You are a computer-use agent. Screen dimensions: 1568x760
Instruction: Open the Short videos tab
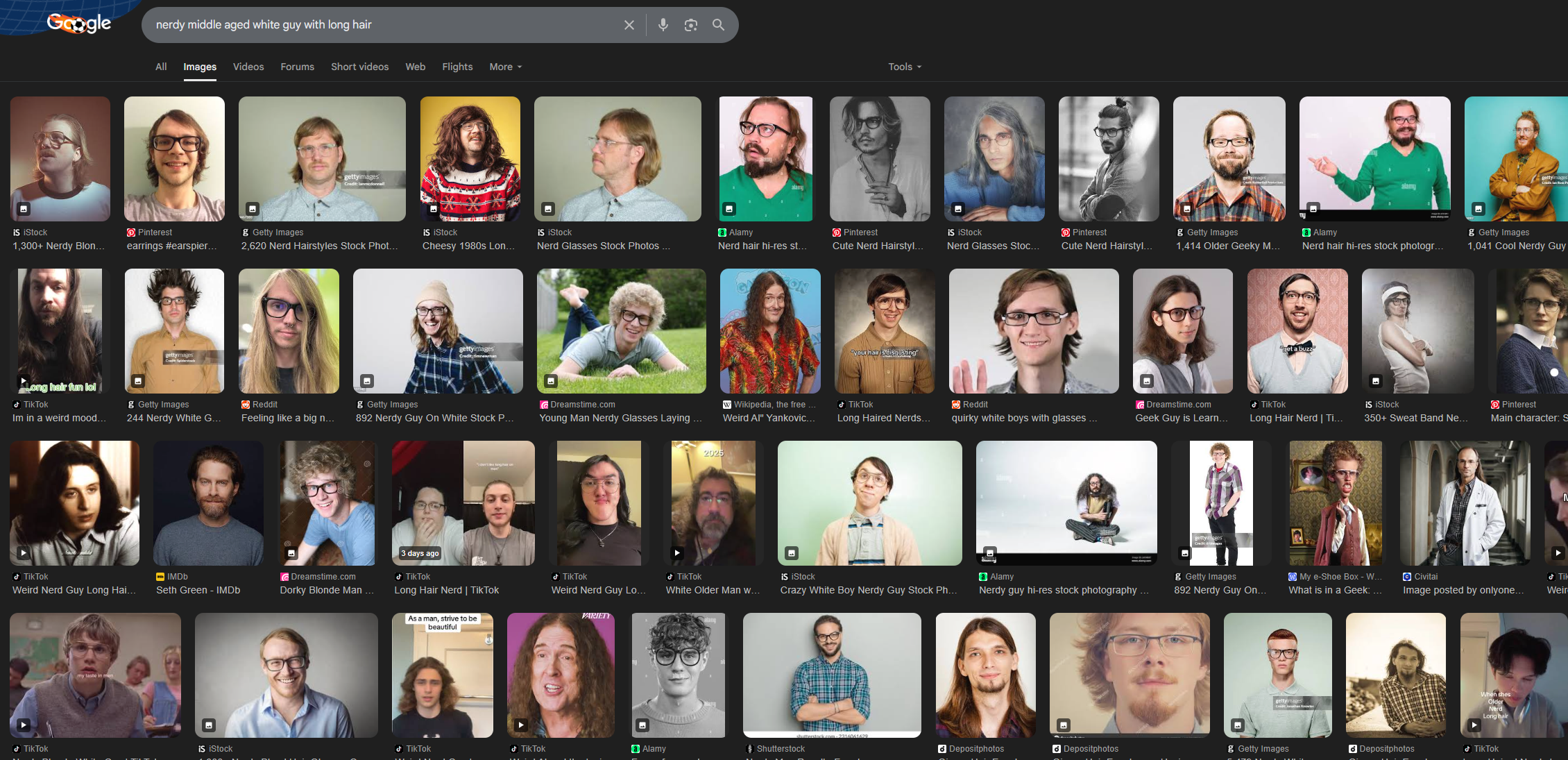coord(360,67)
